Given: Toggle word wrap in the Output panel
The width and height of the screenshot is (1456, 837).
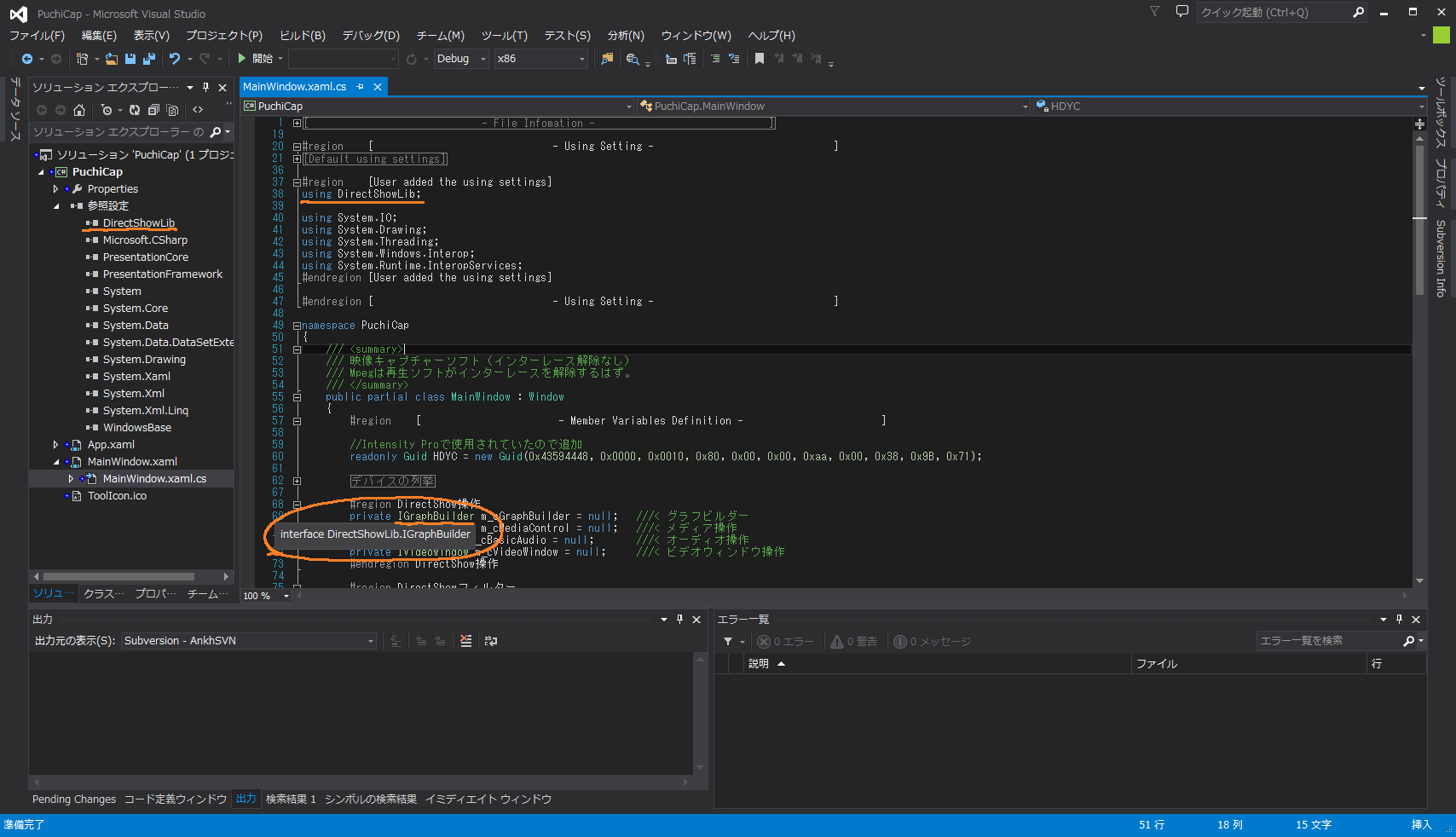Looking at the screenshot, I should tap(491, 641).
